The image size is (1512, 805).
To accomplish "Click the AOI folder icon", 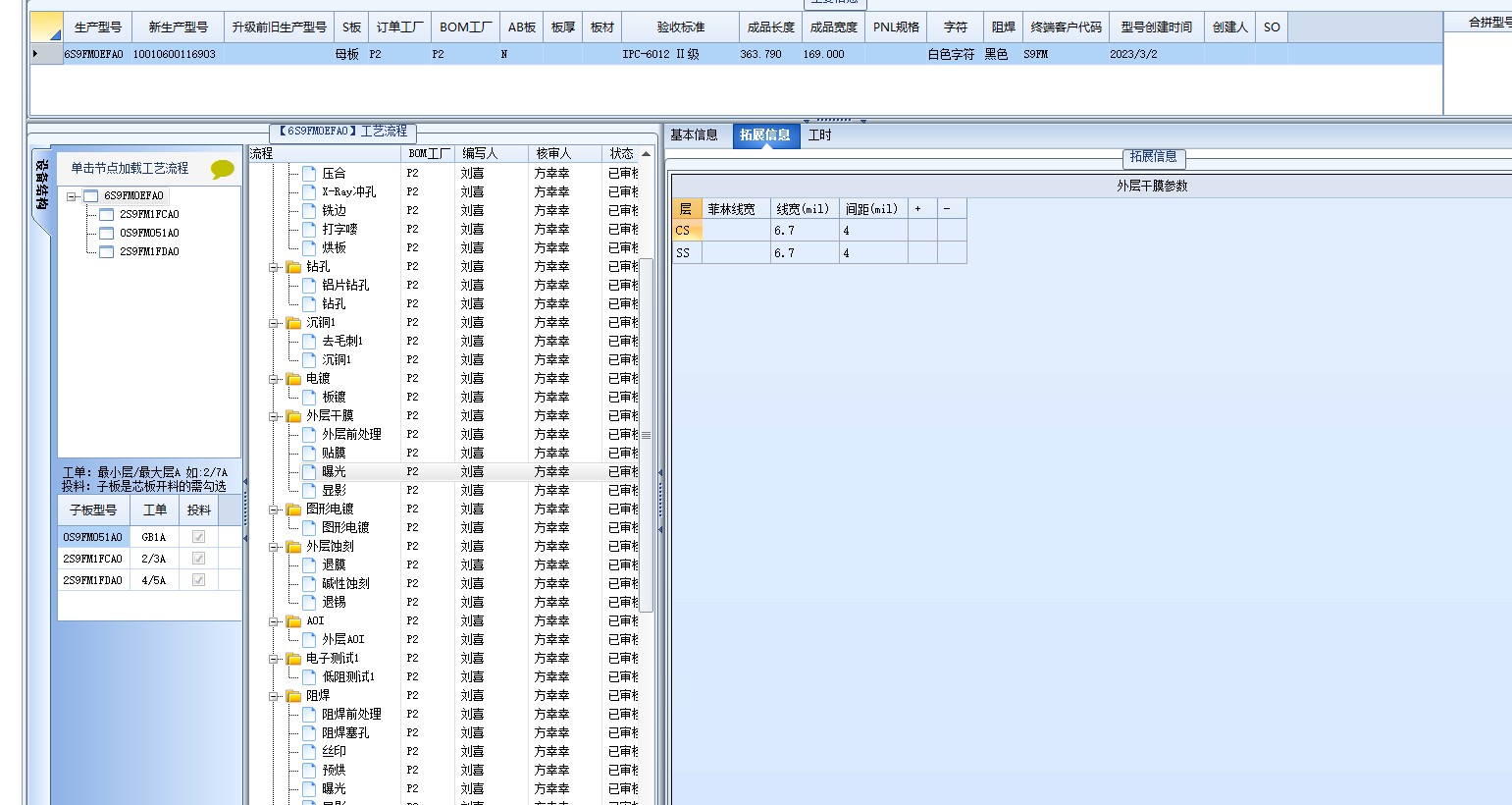I will 293,621.
